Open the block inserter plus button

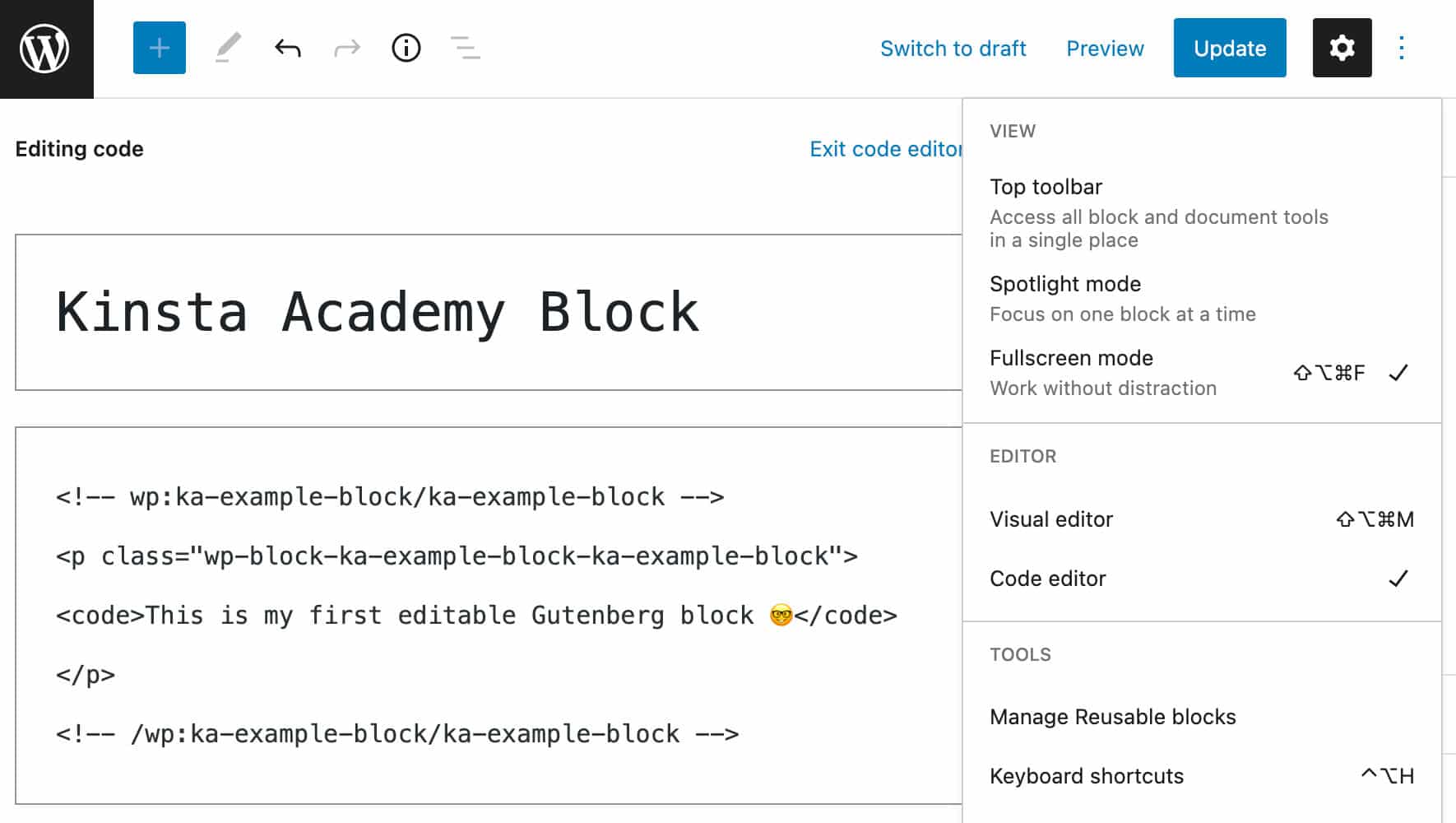159,49
